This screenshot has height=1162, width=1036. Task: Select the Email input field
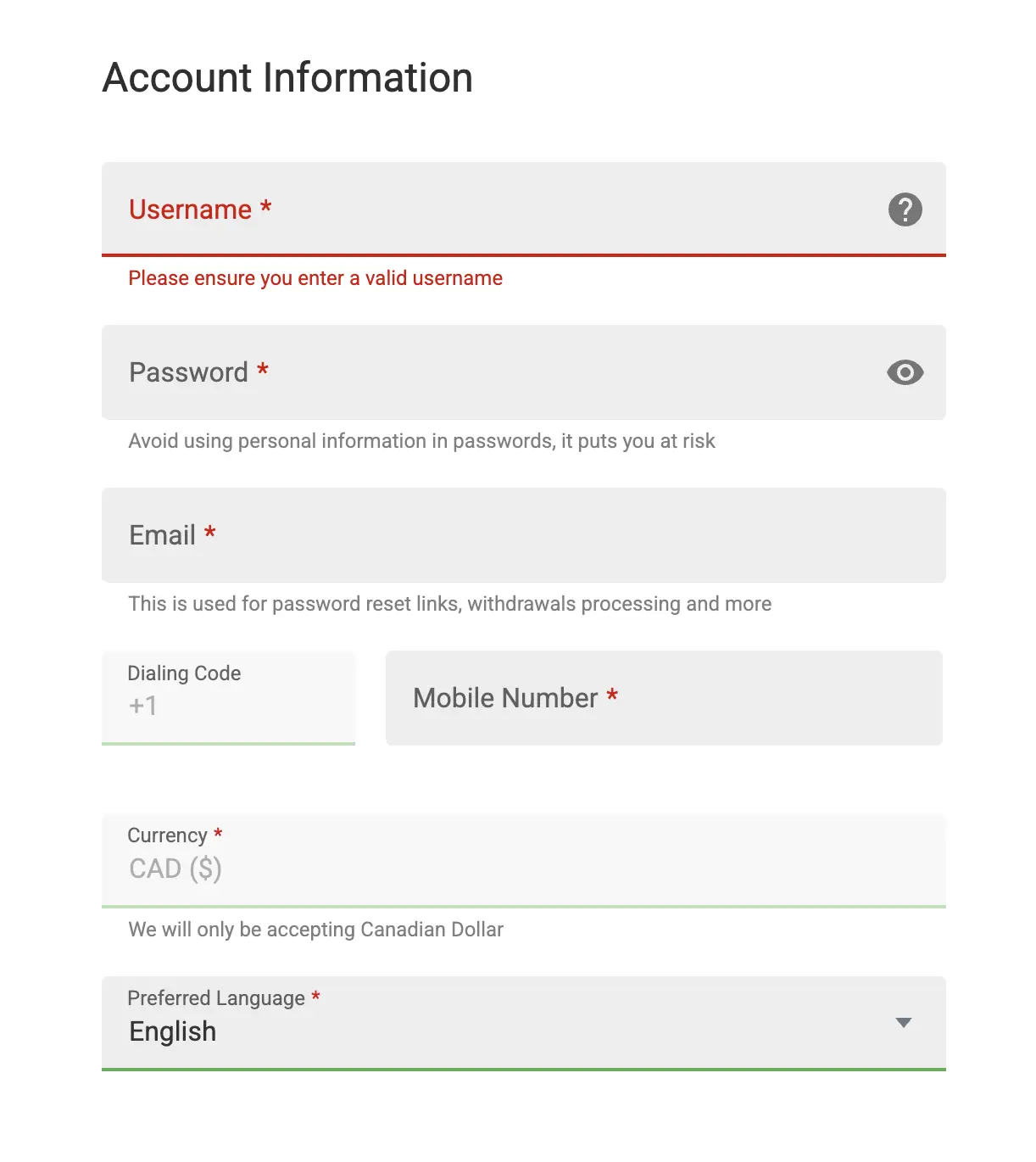tap(524, 535)
